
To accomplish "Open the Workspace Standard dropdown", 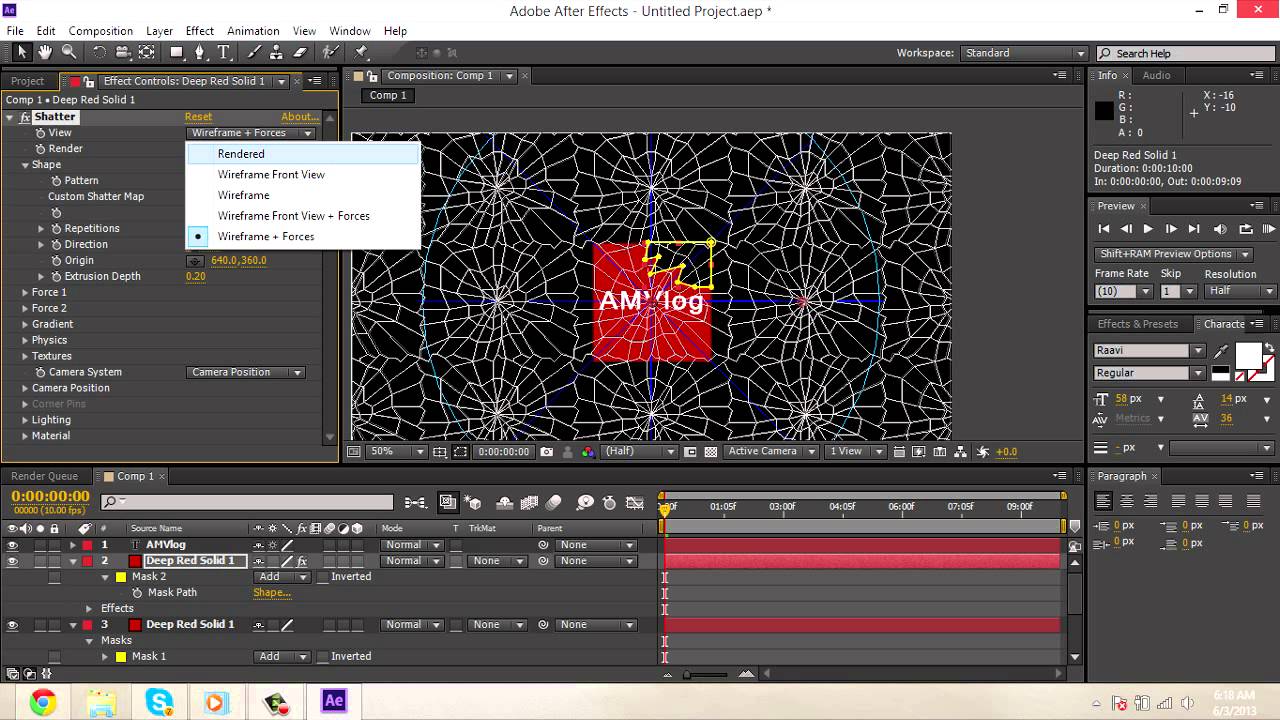I will 1024,53.
